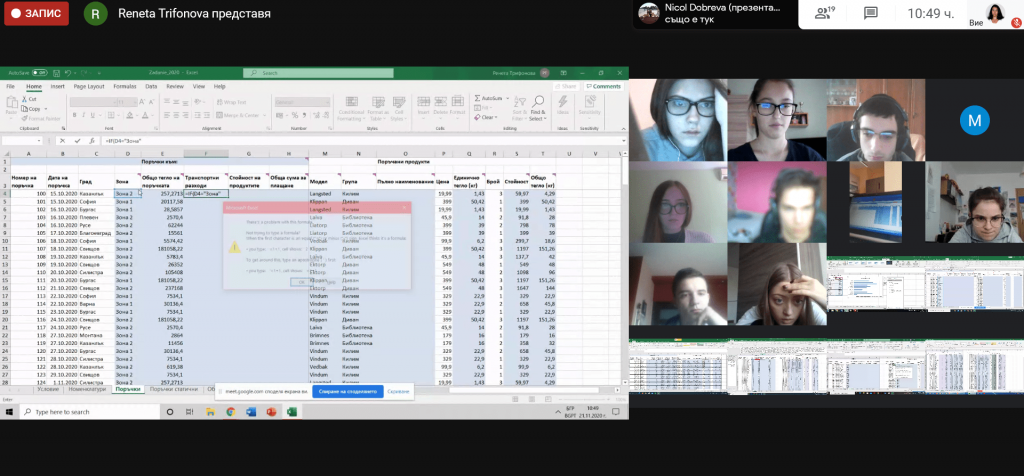Click the formula bar Cancel X icon
The width and height of the screenshot is (1024, 476).
pyautogui.click(x=63, y=140)
